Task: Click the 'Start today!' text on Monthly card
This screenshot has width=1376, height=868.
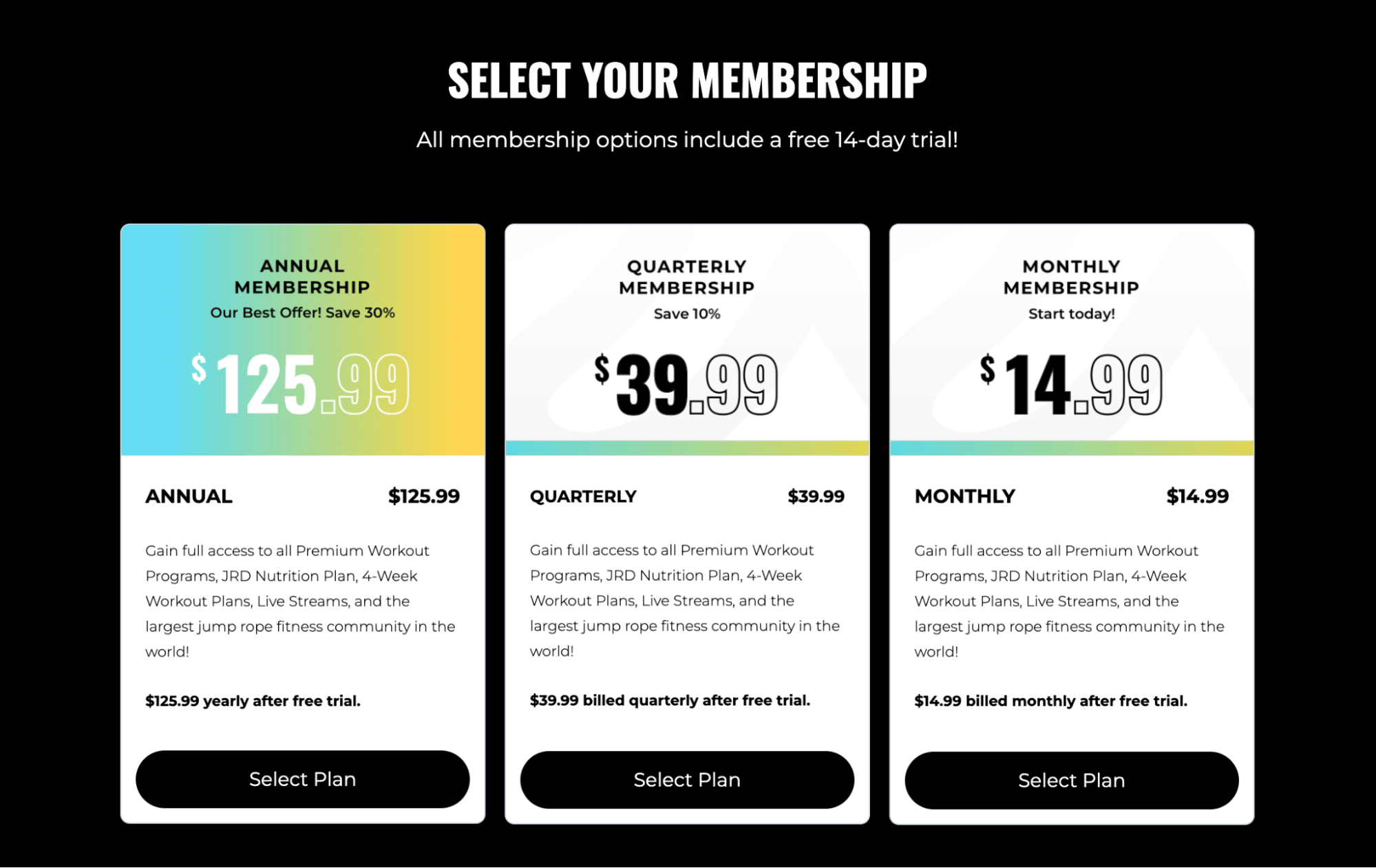Action: [x=1071, y=313]
